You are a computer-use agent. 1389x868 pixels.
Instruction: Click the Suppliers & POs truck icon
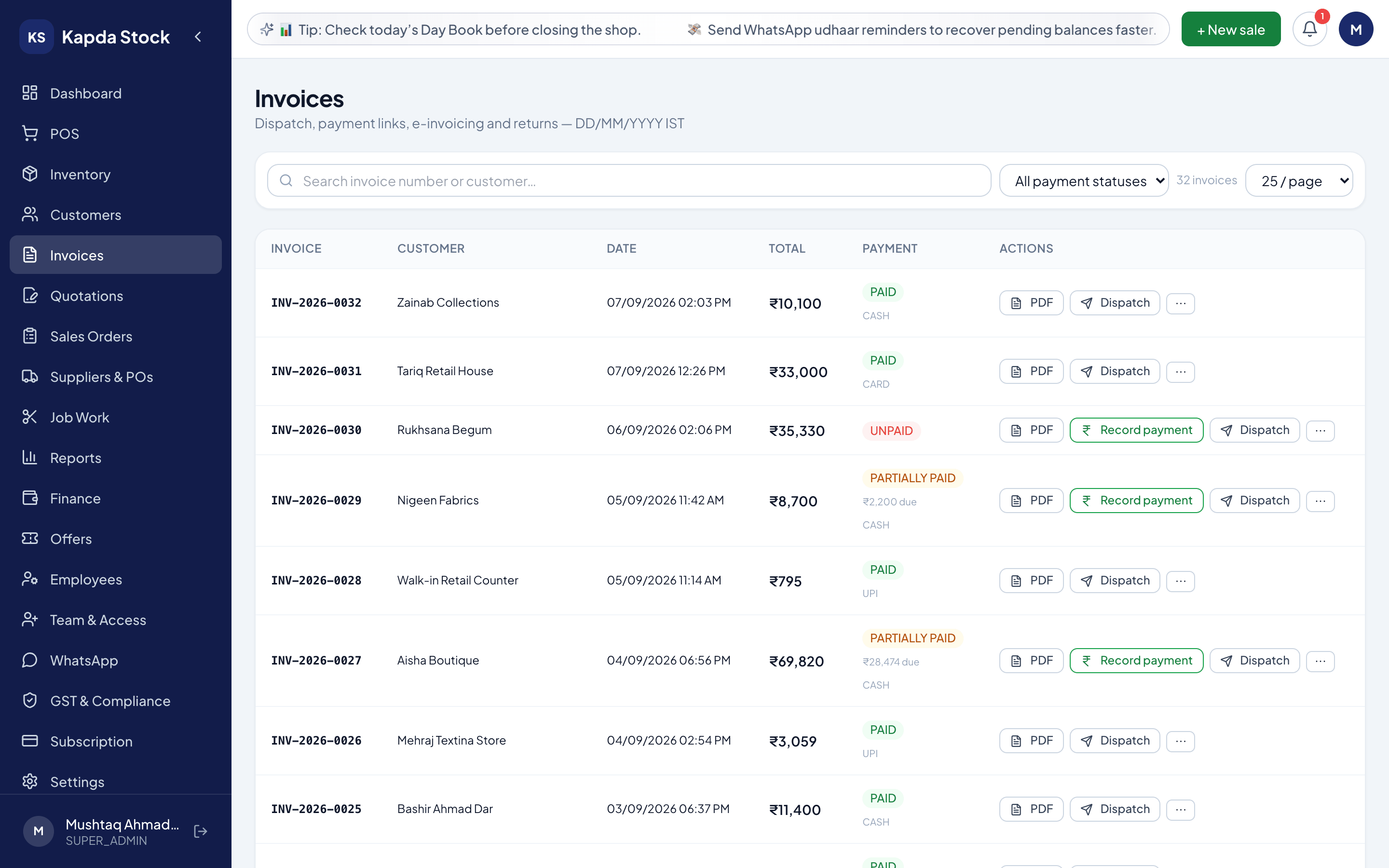click(30, 377)
